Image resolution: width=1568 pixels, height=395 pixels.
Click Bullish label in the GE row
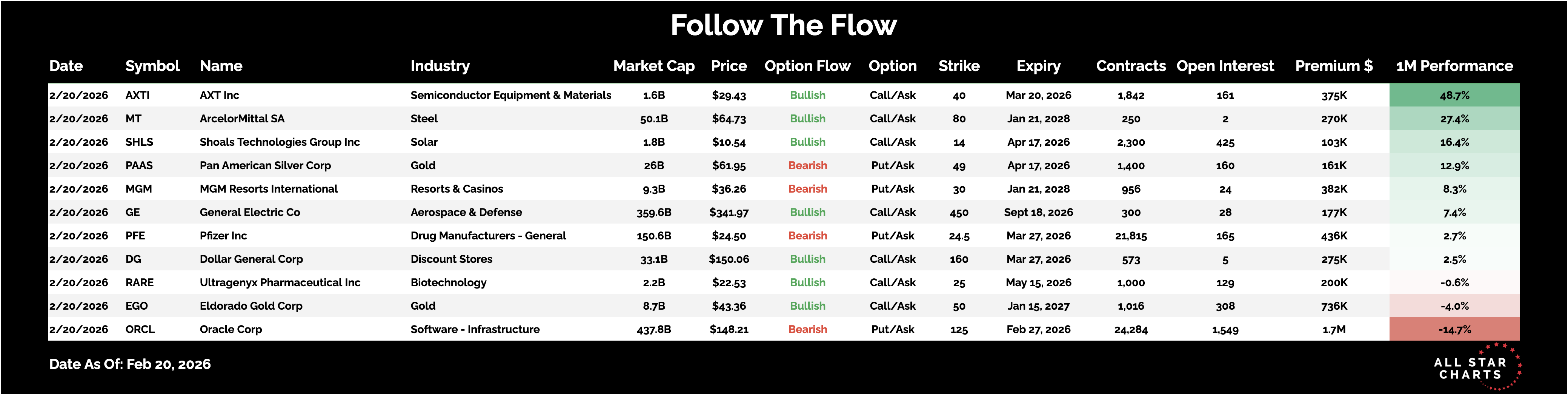807,212
